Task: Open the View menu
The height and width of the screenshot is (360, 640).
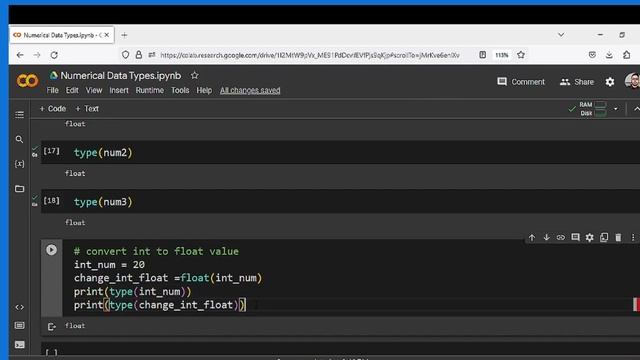Action: point(94,90)
